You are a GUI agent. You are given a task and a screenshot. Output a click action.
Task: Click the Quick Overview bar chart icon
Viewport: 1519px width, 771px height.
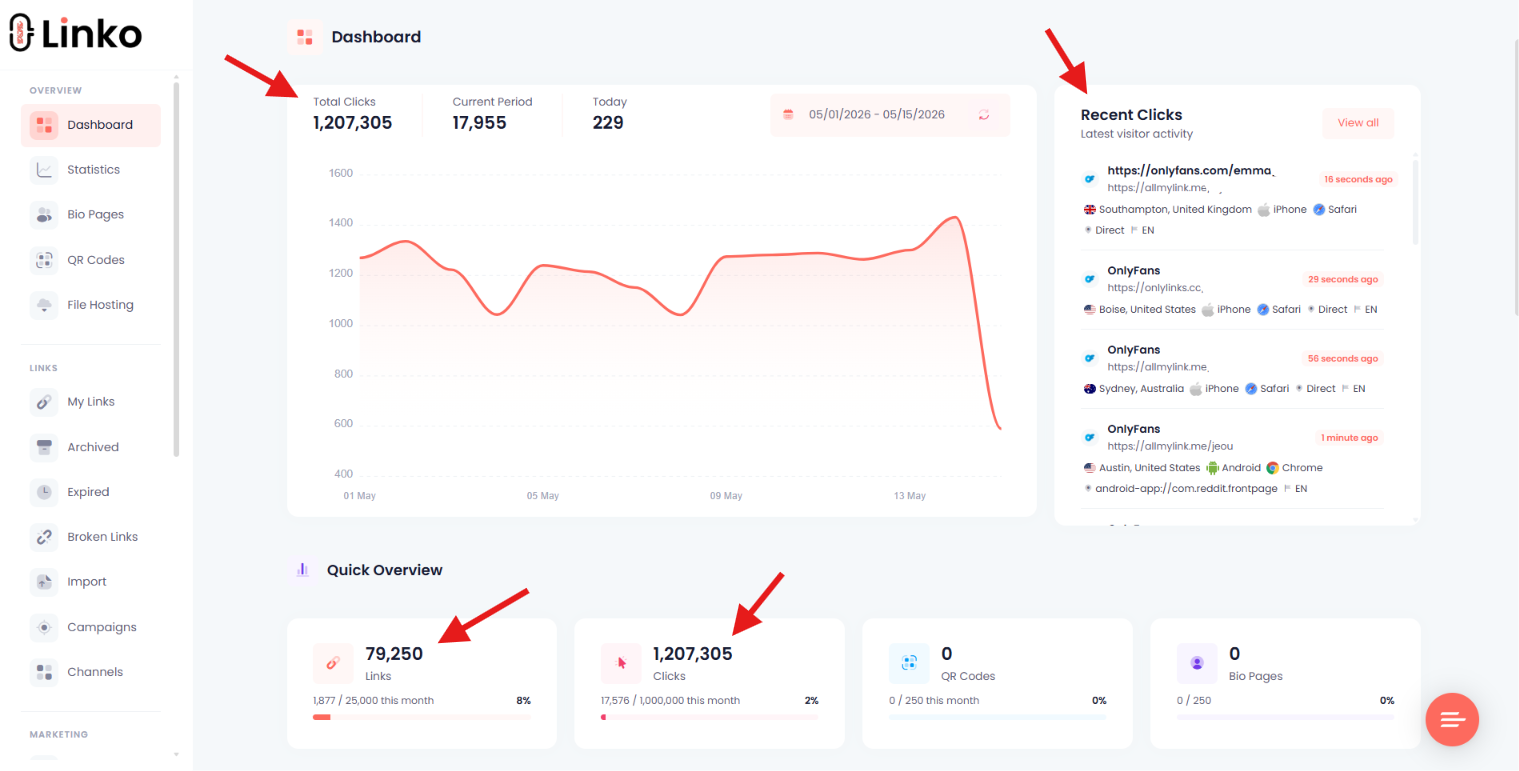[x=302, y=570]
